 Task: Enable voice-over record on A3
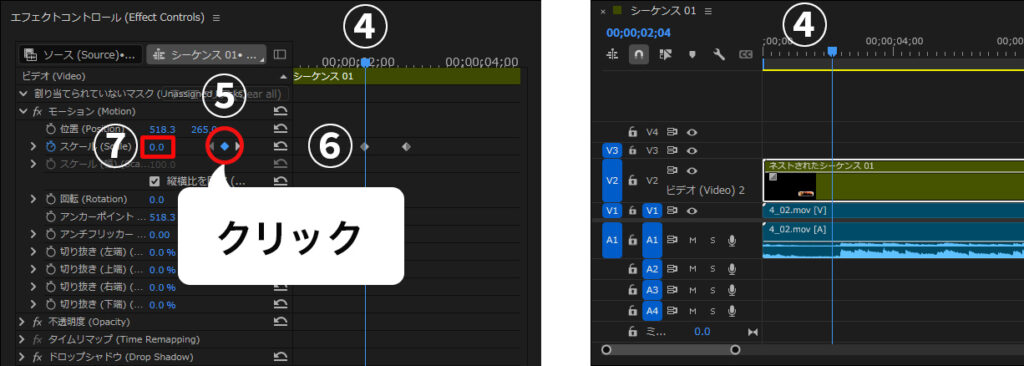(731, 290)
